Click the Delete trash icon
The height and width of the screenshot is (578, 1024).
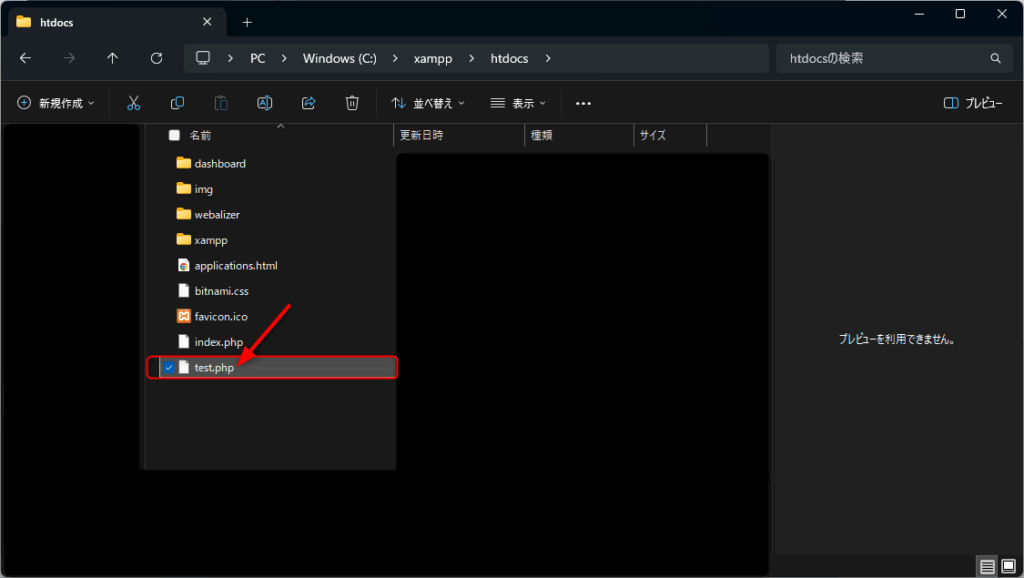352,103
